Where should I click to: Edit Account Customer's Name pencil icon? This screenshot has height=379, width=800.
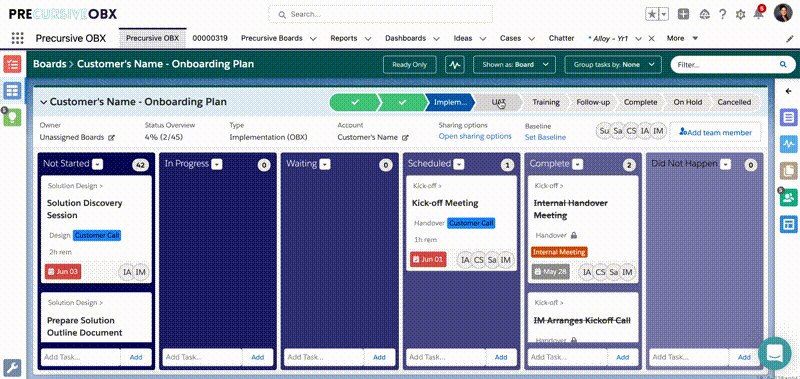click(x=405, y=137)
